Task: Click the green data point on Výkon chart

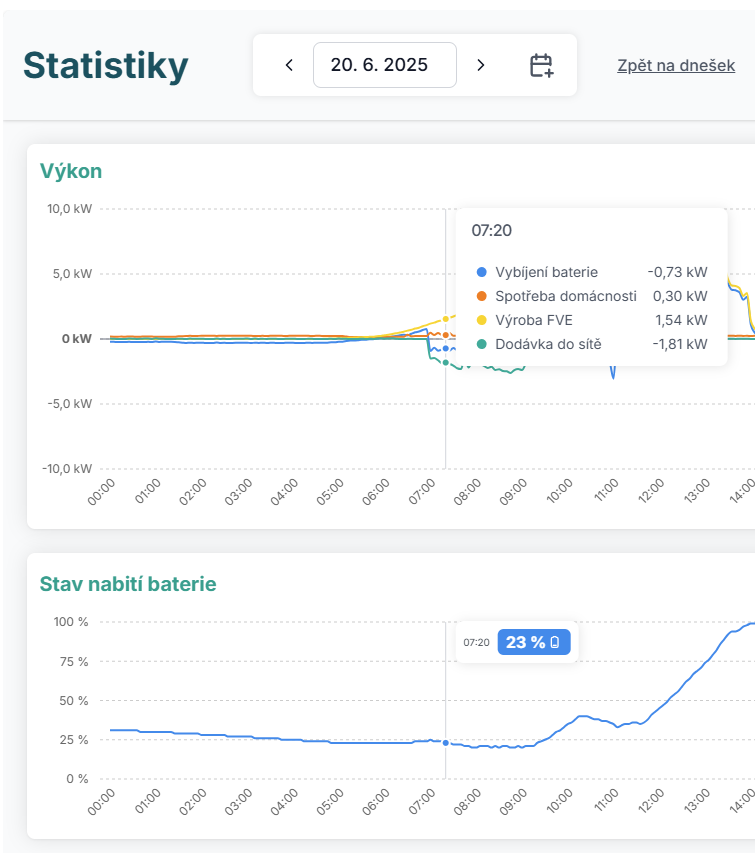Action: pos(445,362)
